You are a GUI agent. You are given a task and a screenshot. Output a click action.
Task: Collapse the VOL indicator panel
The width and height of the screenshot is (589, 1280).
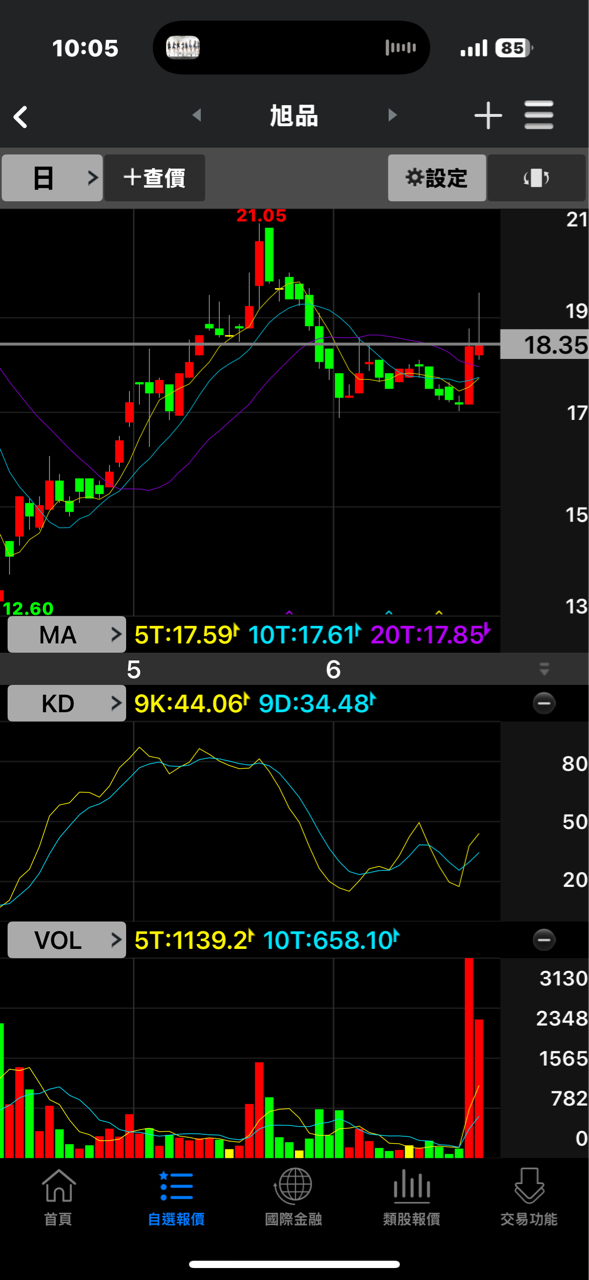[x=544, y=940]
